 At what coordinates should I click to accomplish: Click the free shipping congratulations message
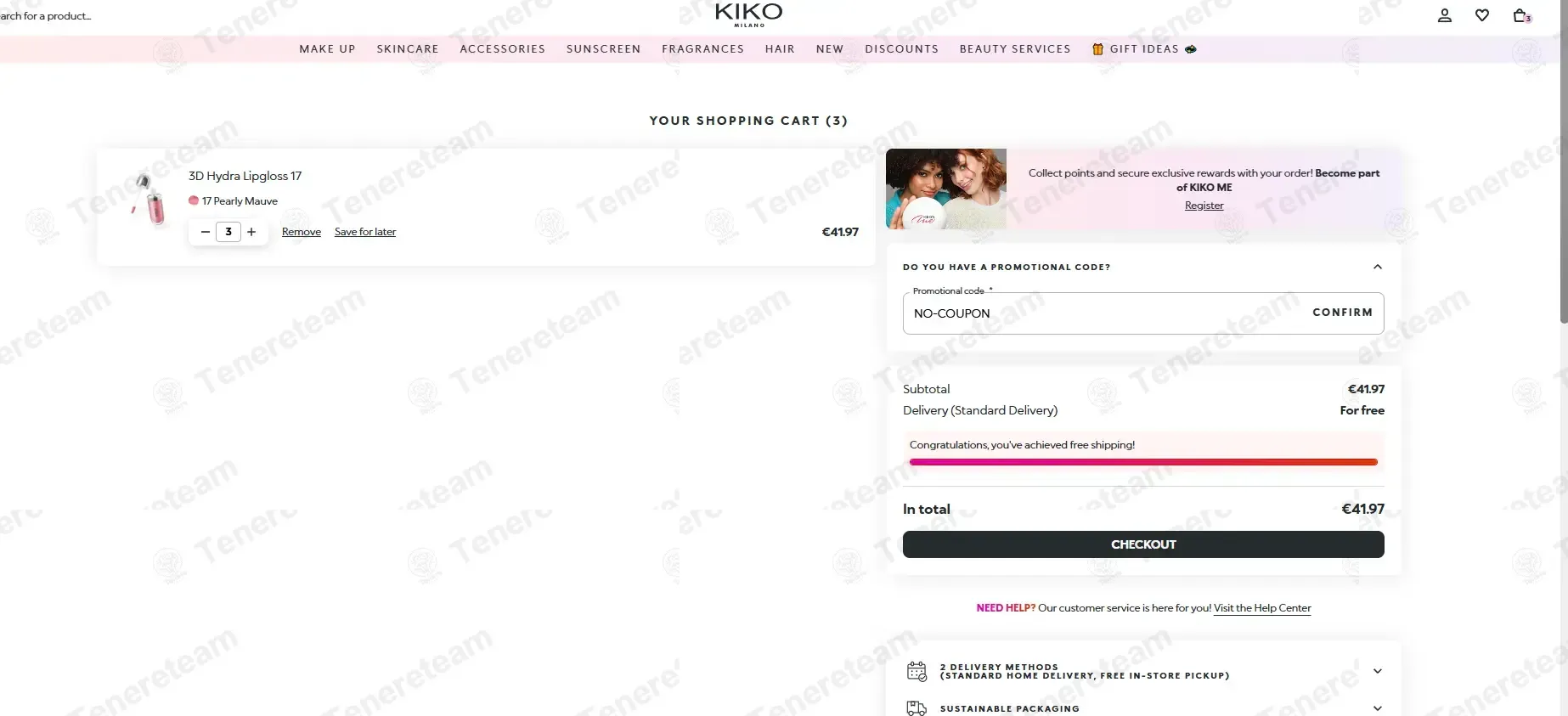[x=1022, y=445]
